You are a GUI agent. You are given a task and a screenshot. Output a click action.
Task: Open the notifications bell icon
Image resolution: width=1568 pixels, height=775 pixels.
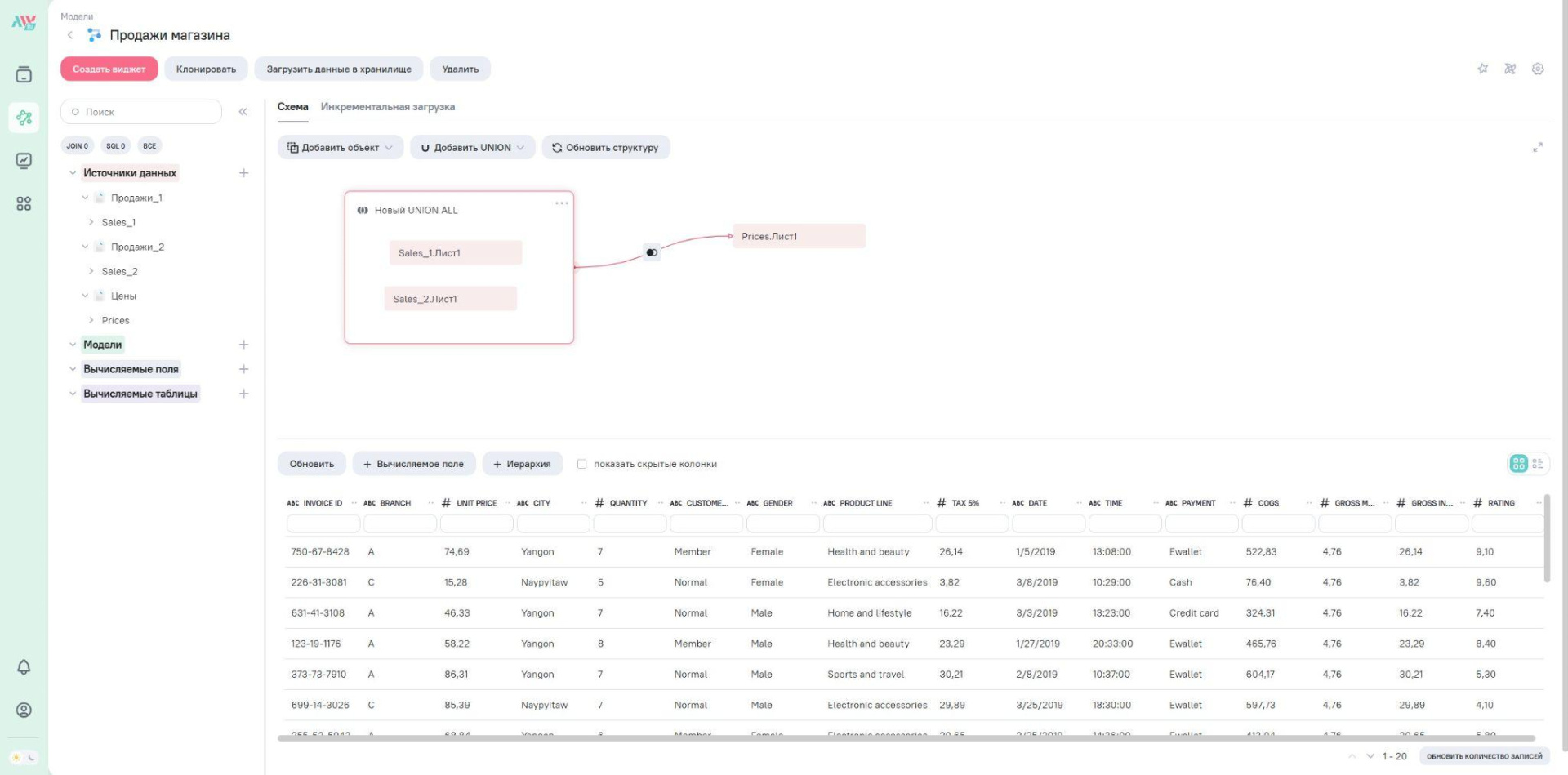(x=24, y=667)
